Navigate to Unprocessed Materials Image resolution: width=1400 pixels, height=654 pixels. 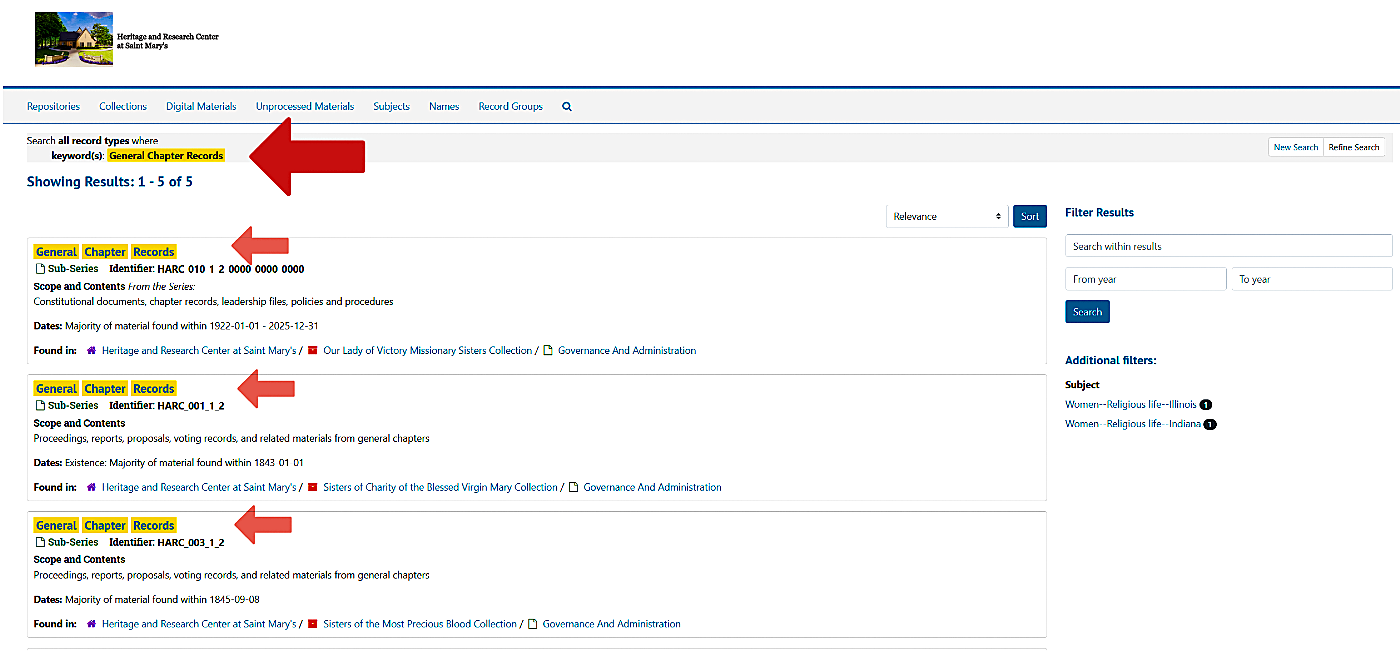(x=305, y=106)
